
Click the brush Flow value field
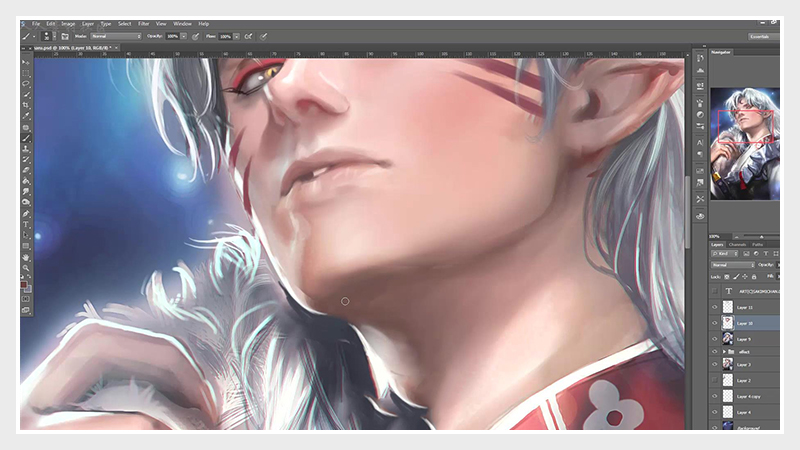226,36
